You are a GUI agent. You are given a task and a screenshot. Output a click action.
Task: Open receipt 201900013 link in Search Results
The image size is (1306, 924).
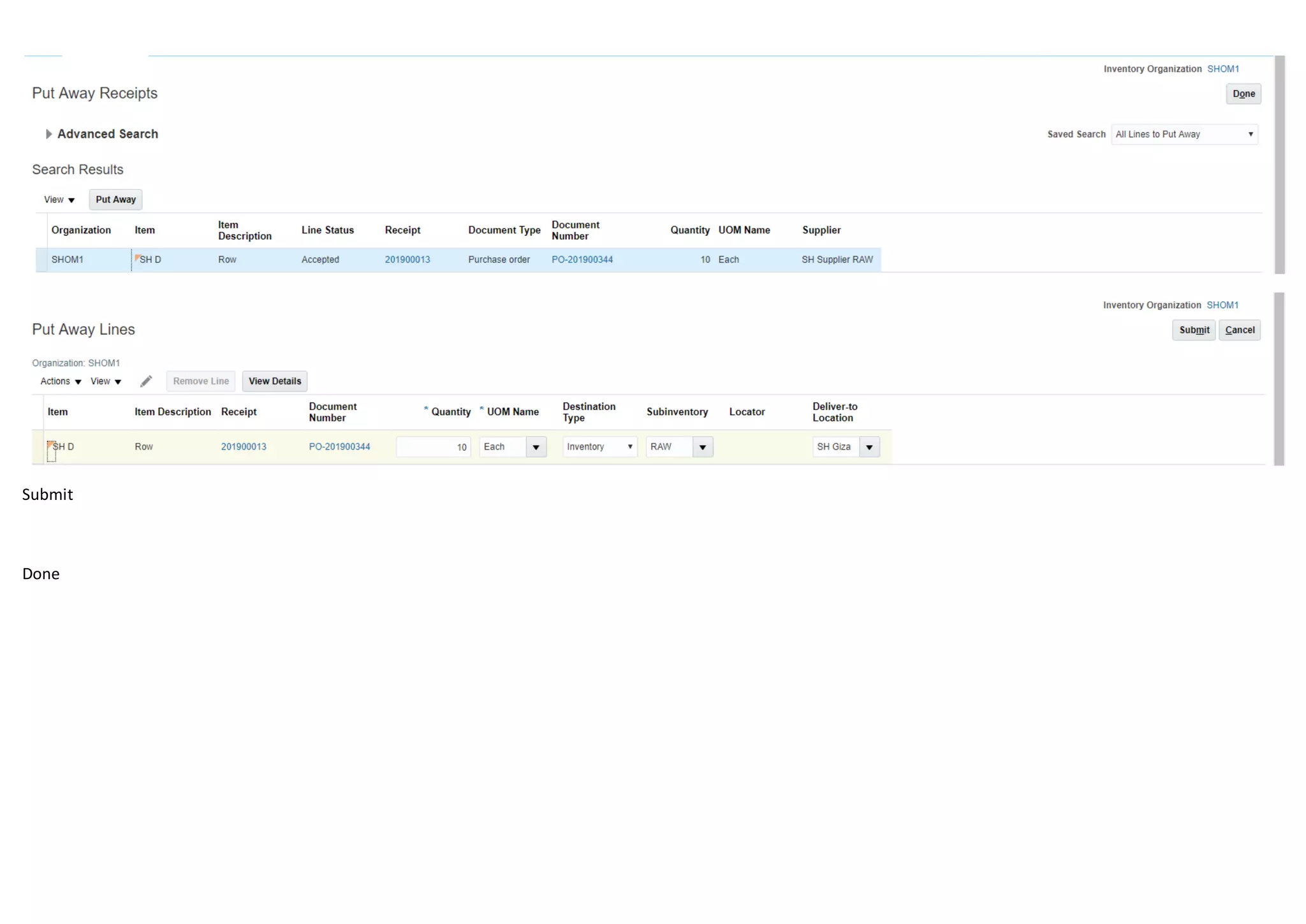[x=407, y=260]
